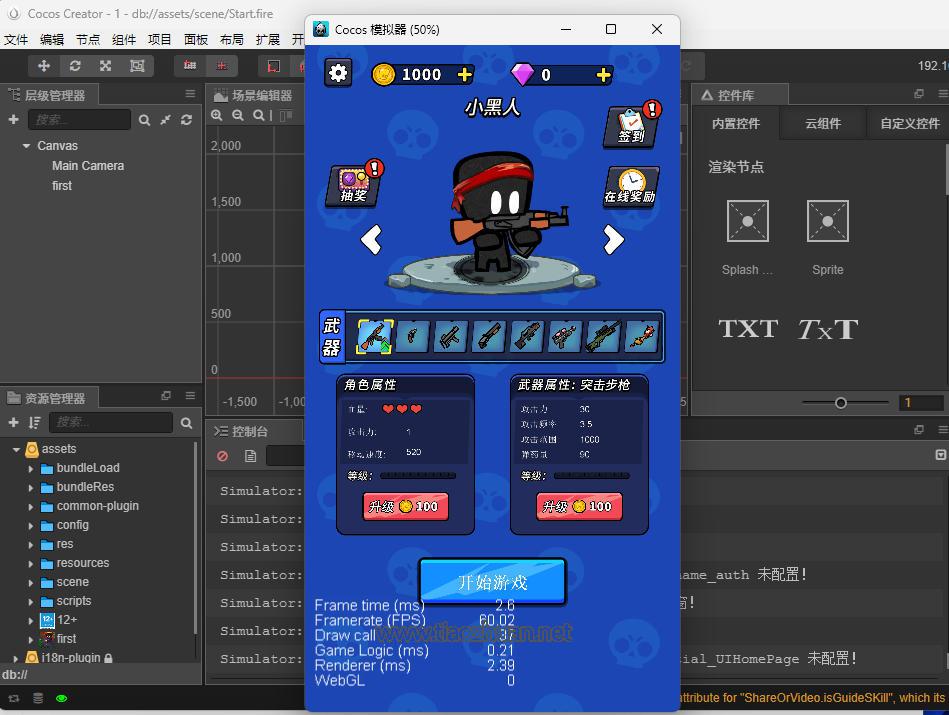949x715 pixels.
Task: Click the hierarchy search field
Action: (x=79, y=119)
